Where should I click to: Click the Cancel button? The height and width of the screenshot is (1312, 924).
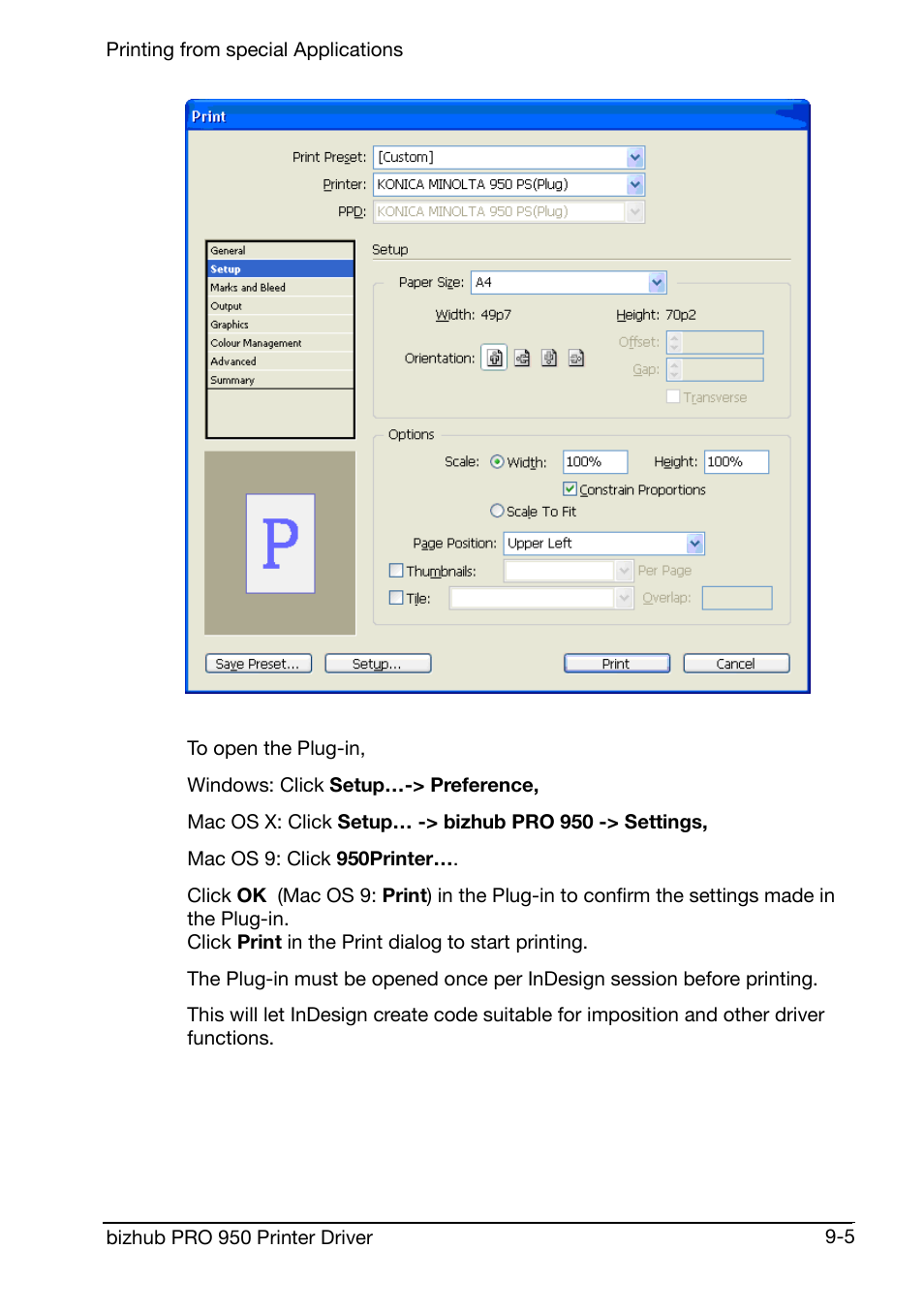(x=736, y=664)
